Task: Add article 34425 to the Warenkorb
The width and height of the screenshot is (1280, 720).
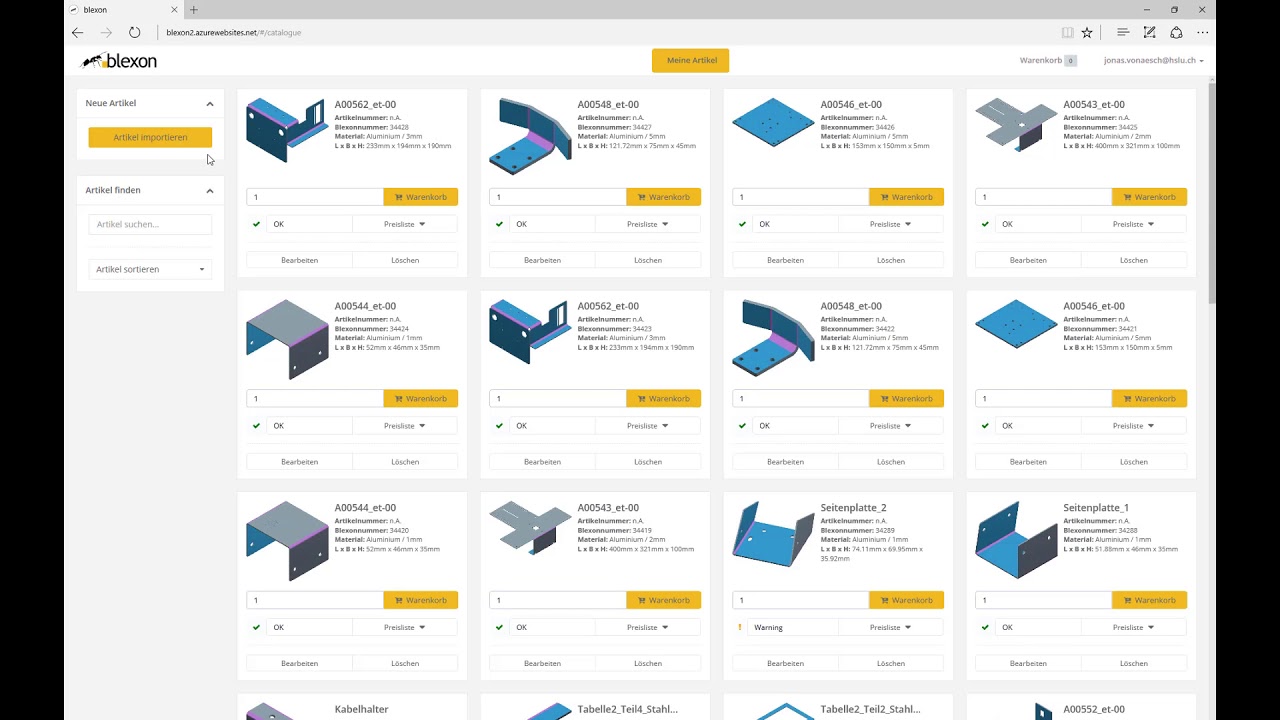Action: coord(1149,197)
